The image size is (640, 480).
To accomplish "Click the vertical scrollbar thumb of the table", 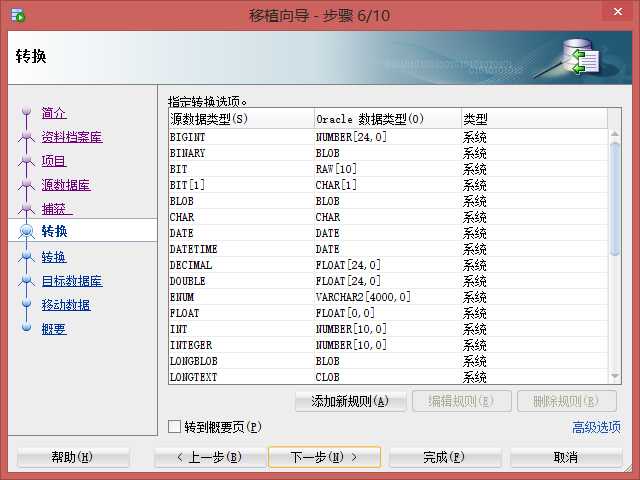I will (x=615, y=199).
